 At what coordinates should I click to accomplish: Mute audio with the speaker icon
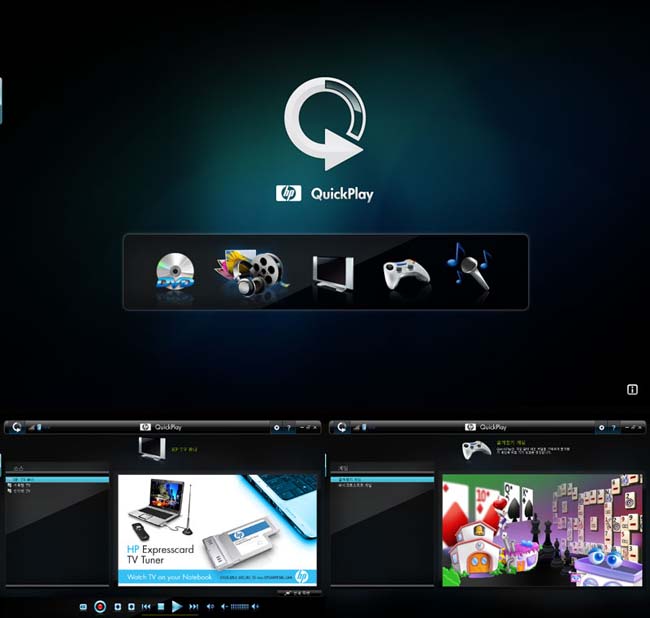pos(210,607)
